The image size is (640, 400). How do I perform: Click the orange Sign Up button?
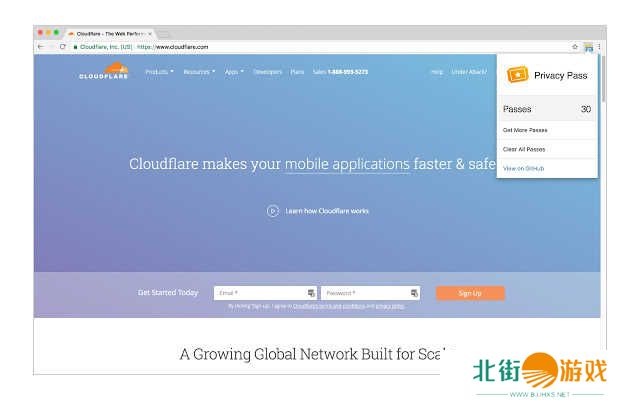(470, 293)
